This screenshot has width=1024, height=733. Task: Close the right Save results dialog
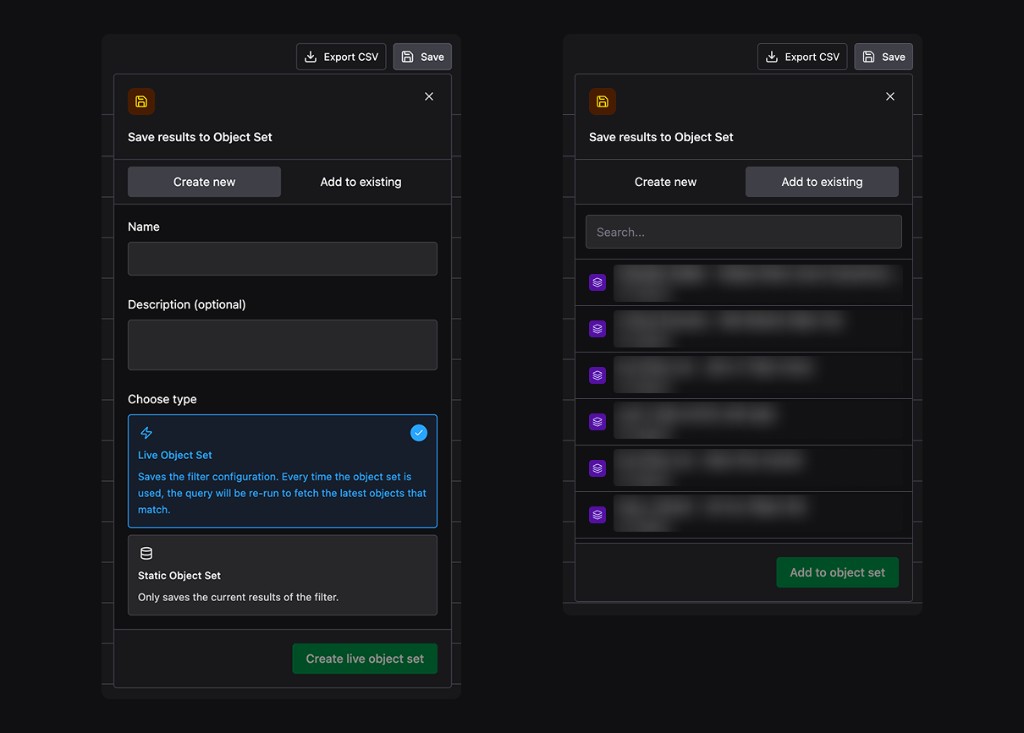point(890,97)
